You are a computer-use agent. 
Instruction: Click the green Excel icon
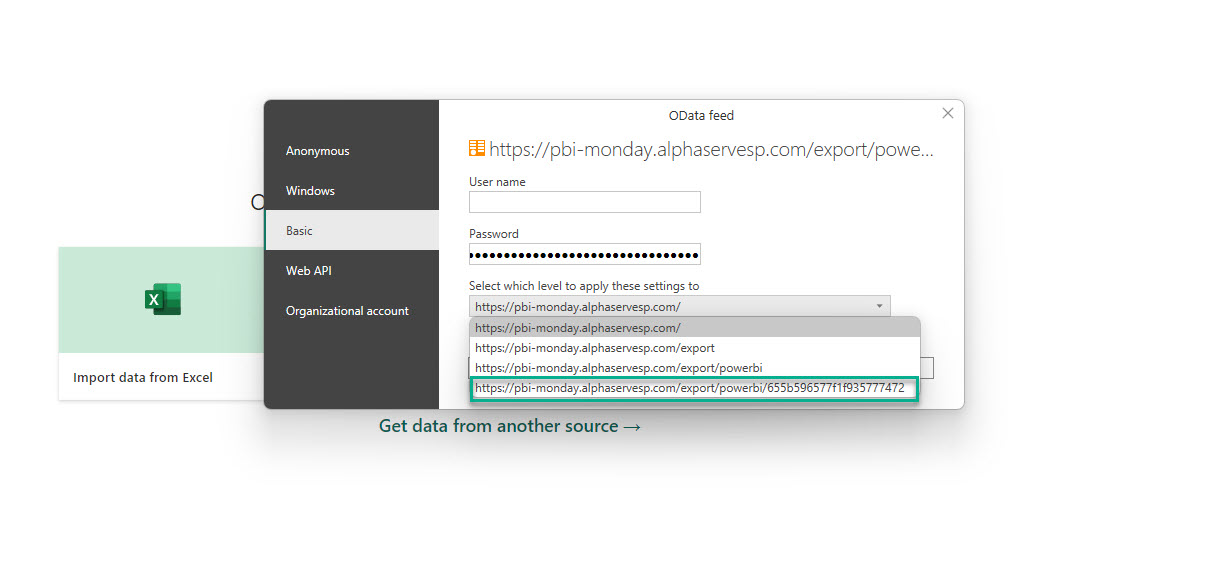(x=162, y=300)
